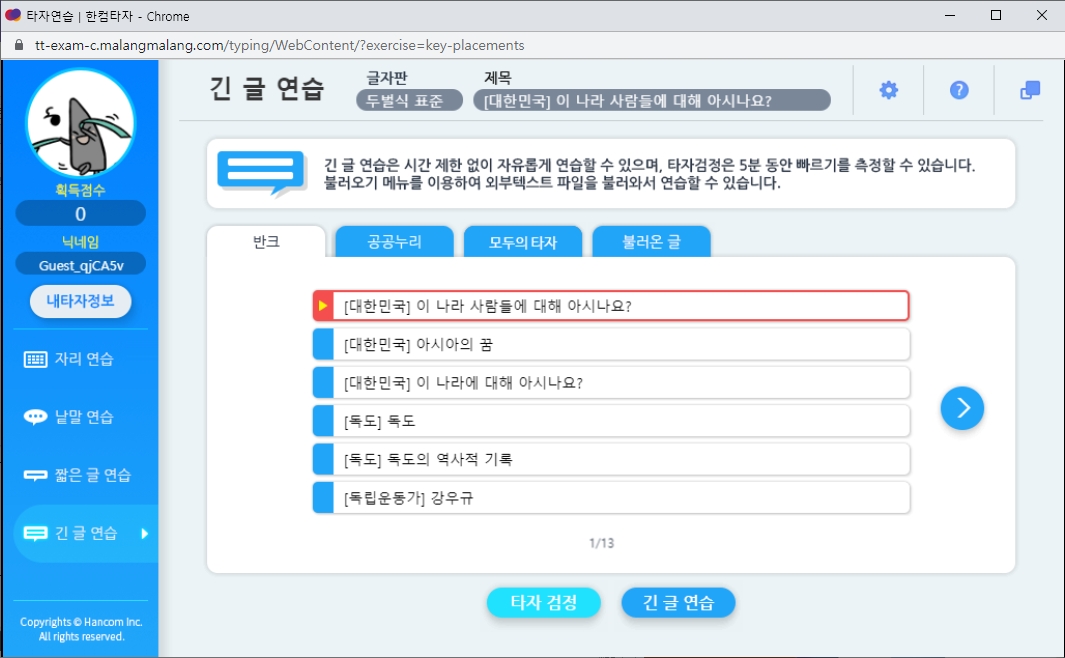Select the 낱말 연습 word practice section

(80, 416)
